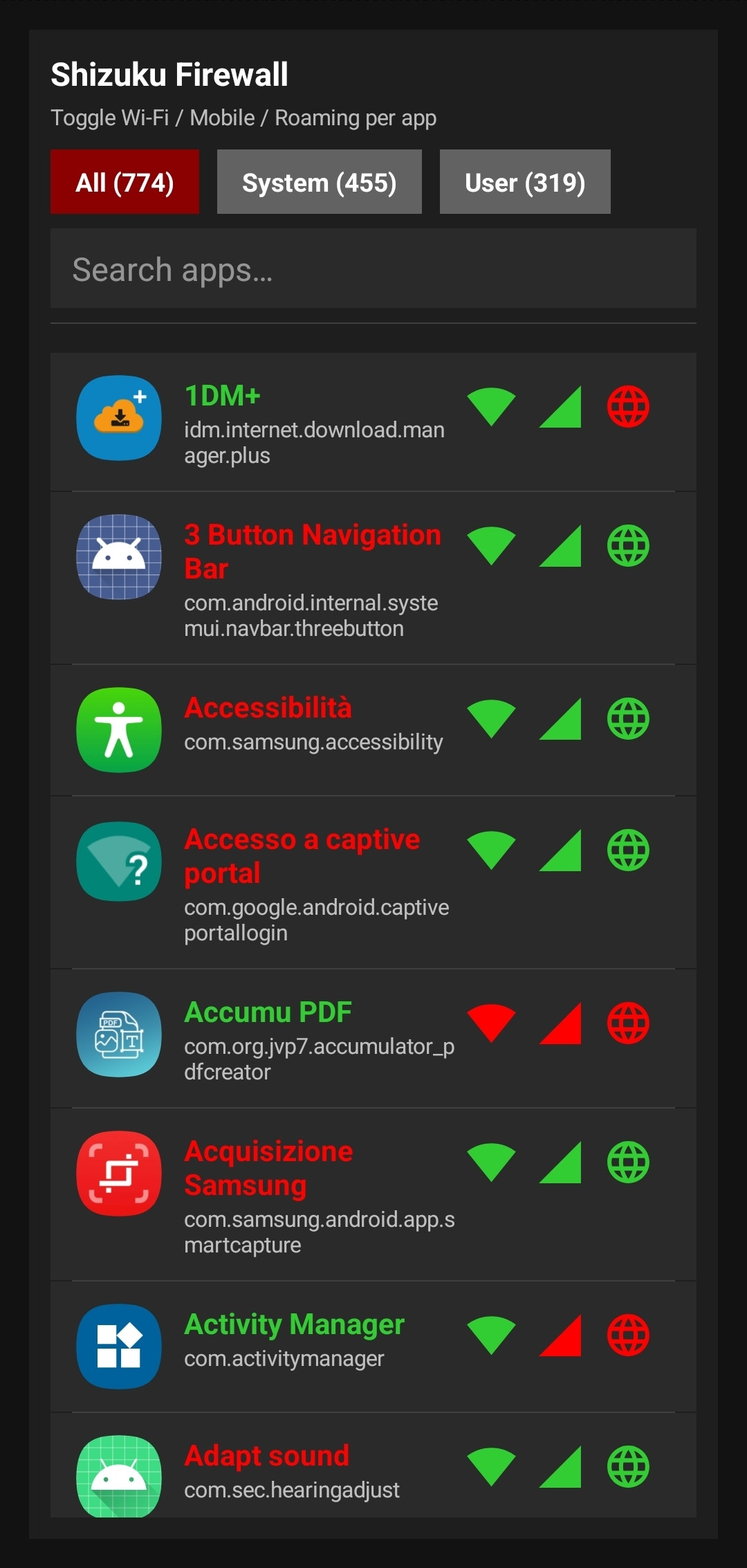Toggle mobile data for Acquisizione Samsung
Viewport: 747px width, 1568px height.
[560, 1162]
